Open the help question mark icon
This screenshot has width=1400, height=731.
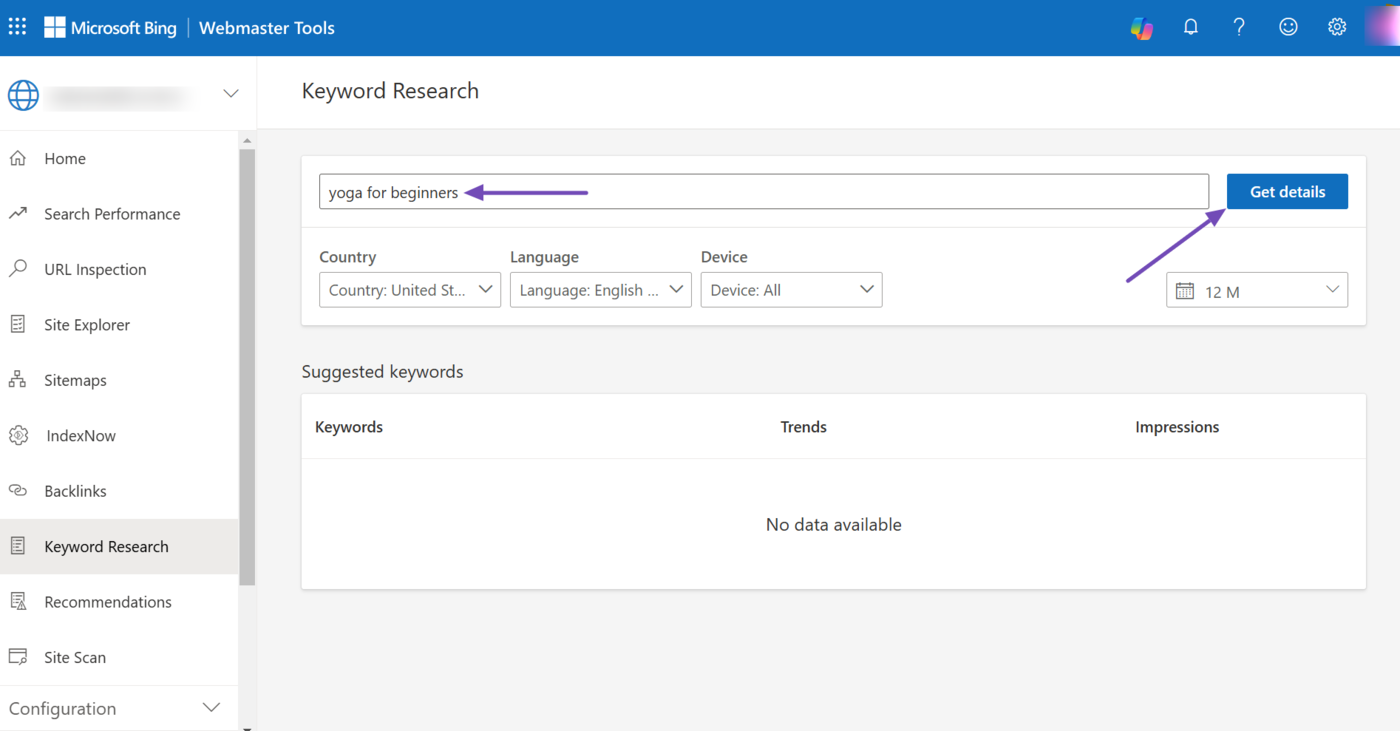click(x=1239, y=28)
